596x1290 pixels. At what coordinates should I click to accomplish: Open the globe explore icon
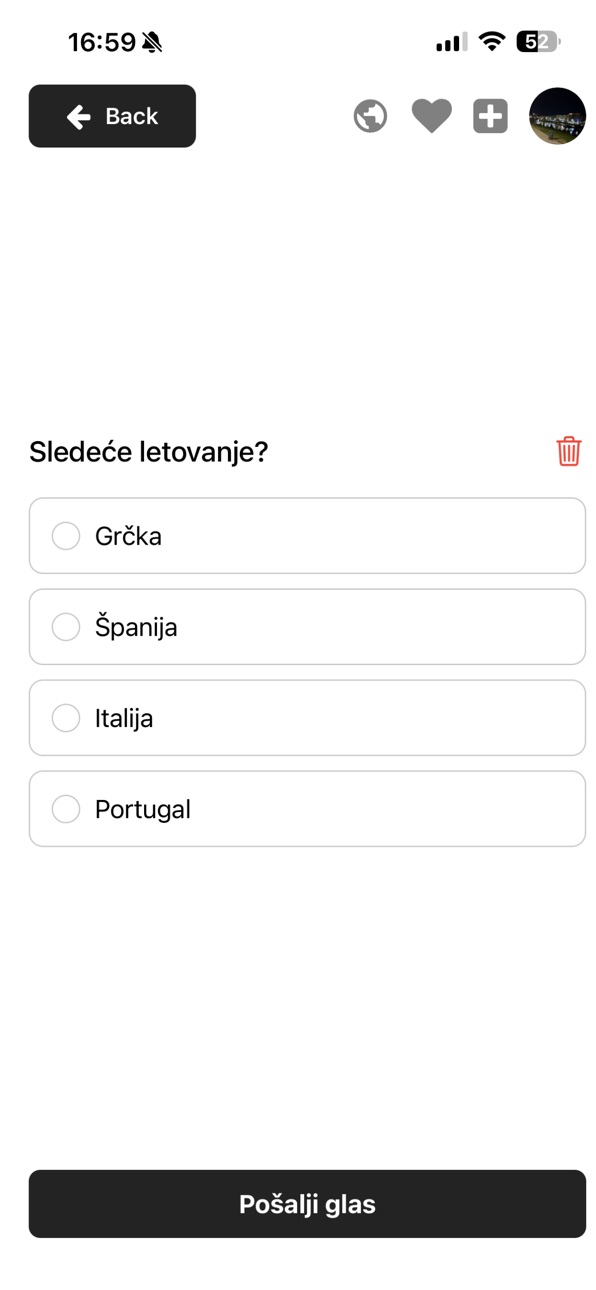[x=370, y=116]
